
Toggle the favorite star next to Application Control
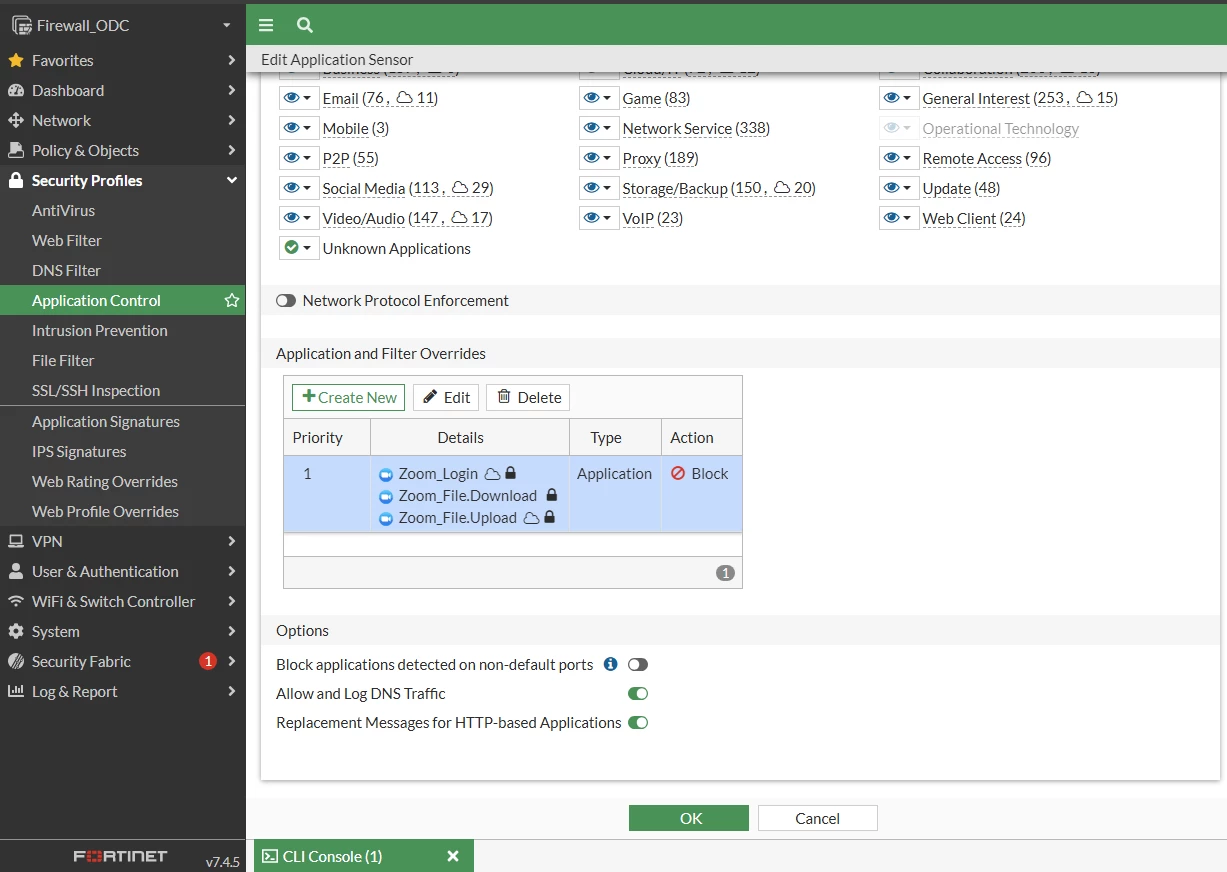[x=232, y=300]
